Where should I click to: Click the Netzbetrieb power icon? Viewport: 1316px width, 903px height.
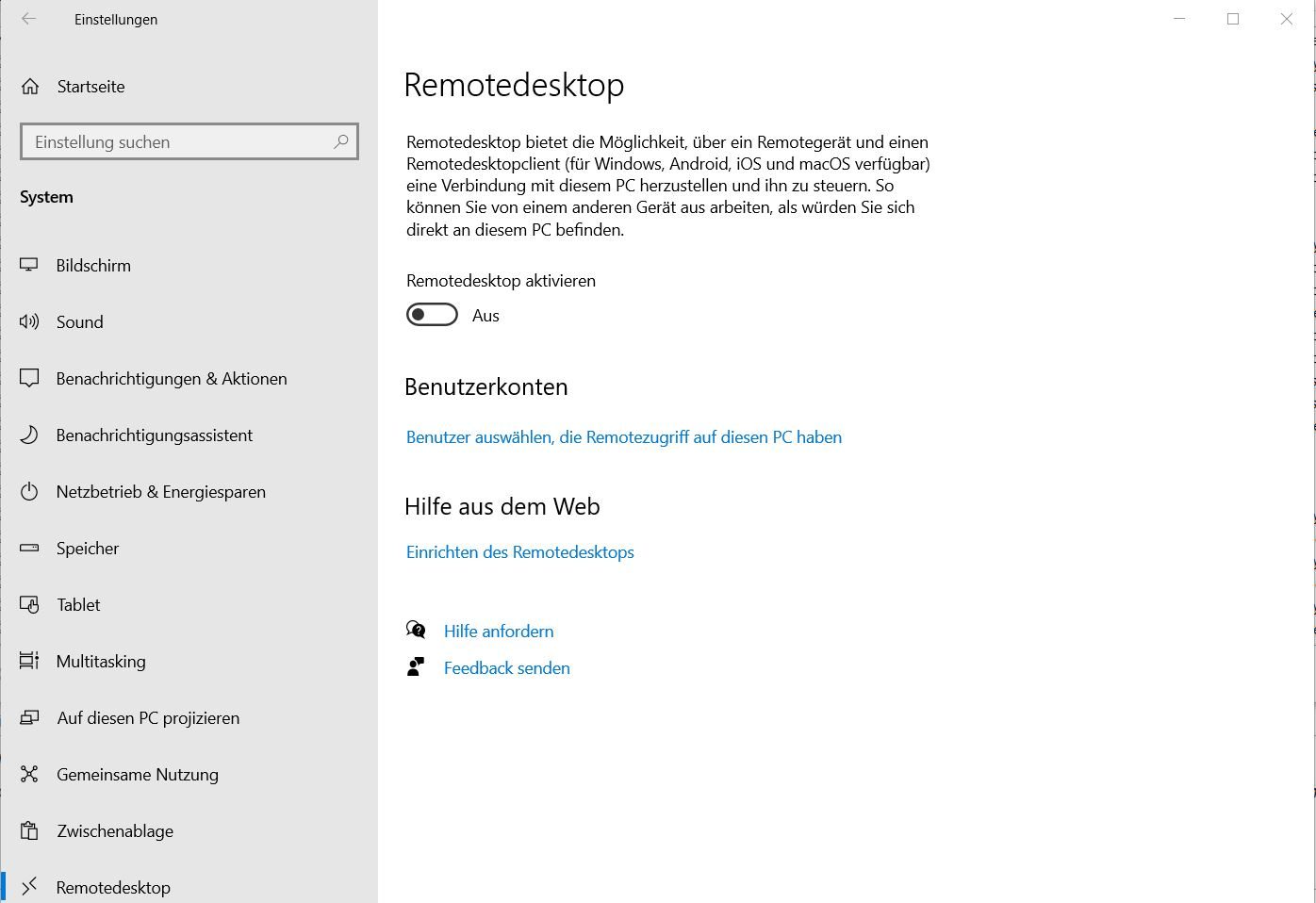tap(29, 492)
